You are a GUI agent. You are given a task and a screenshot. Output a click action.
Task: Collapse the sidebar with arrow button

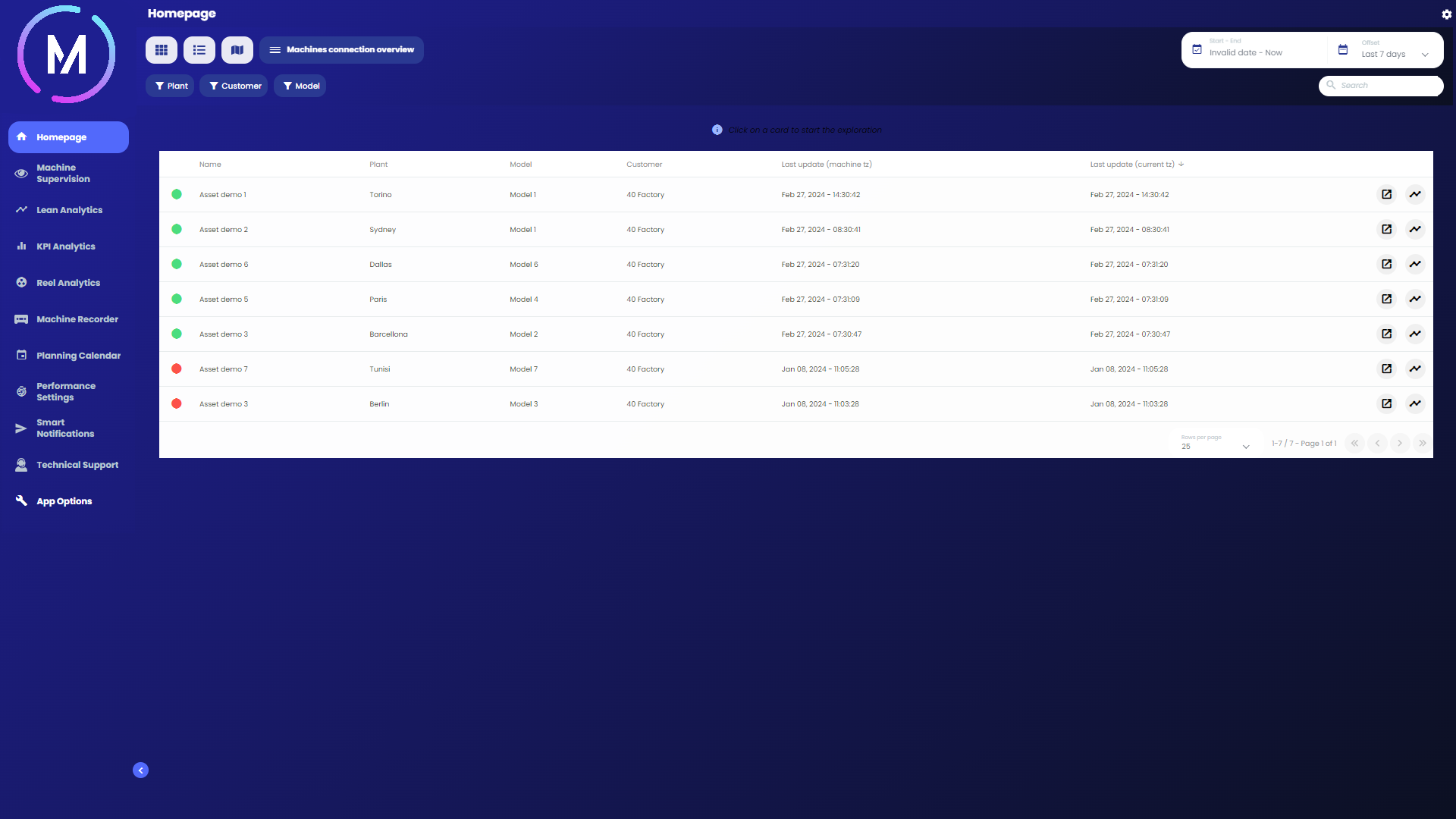[x=140, y=770]
